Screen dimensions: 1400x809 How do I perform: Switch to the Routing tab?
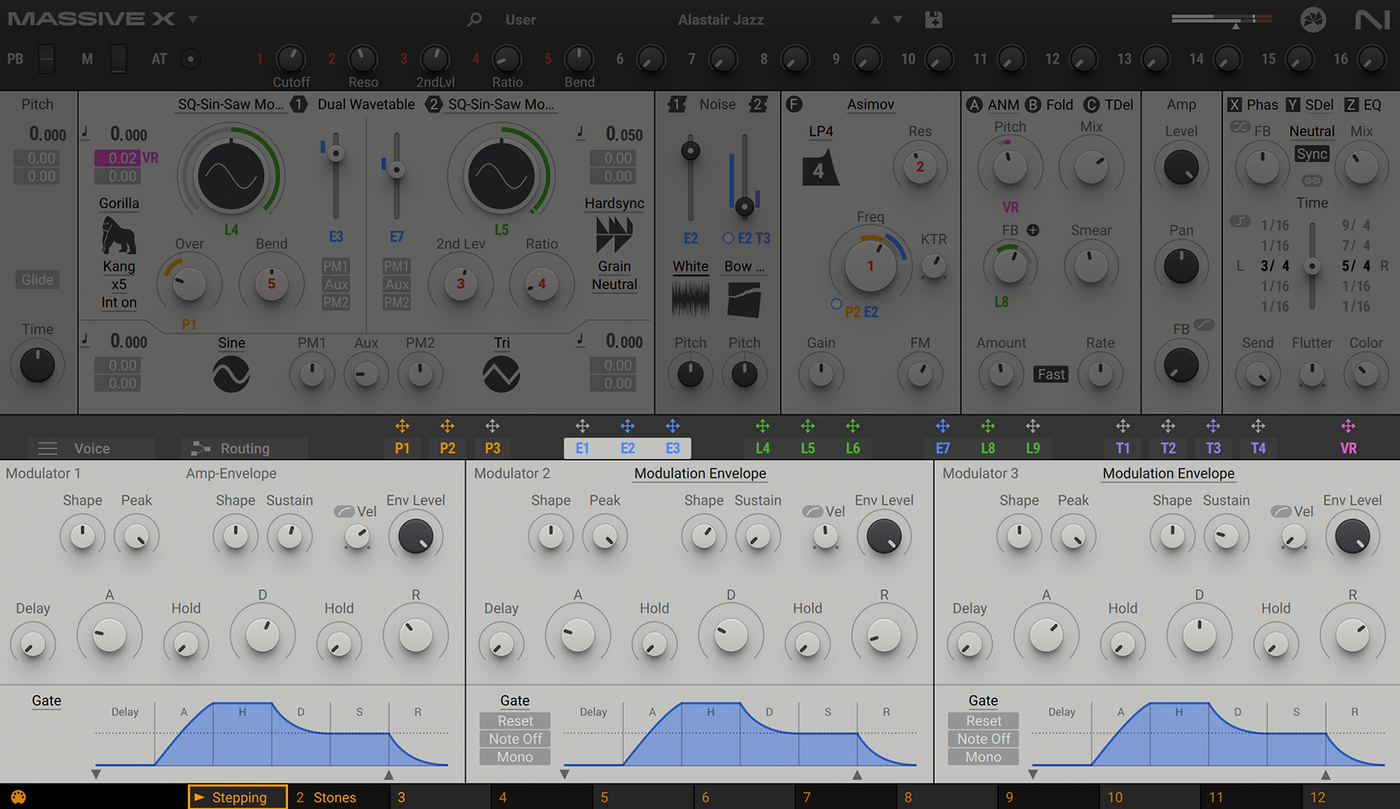tap(244, 448)
